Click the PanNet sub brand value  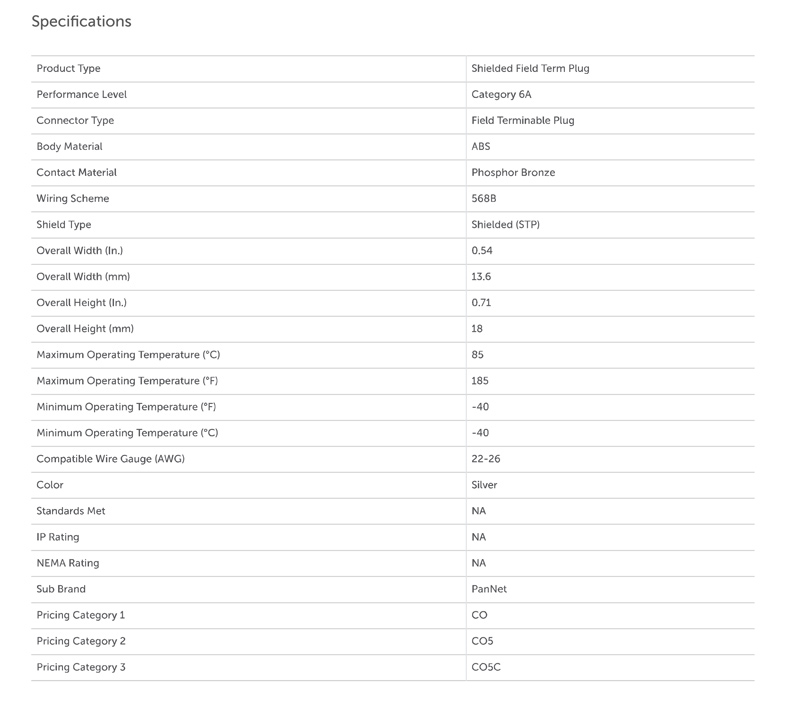489,589
